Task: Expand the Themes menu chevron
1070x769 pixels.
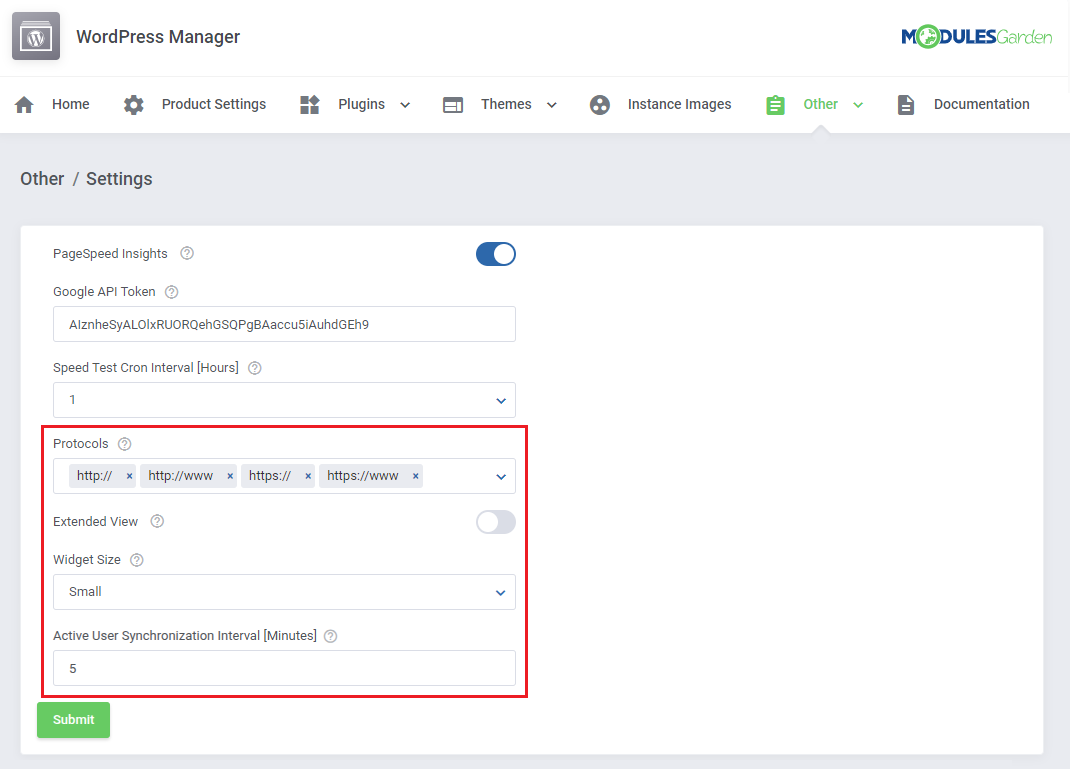Action: click(x=551, y=105)
